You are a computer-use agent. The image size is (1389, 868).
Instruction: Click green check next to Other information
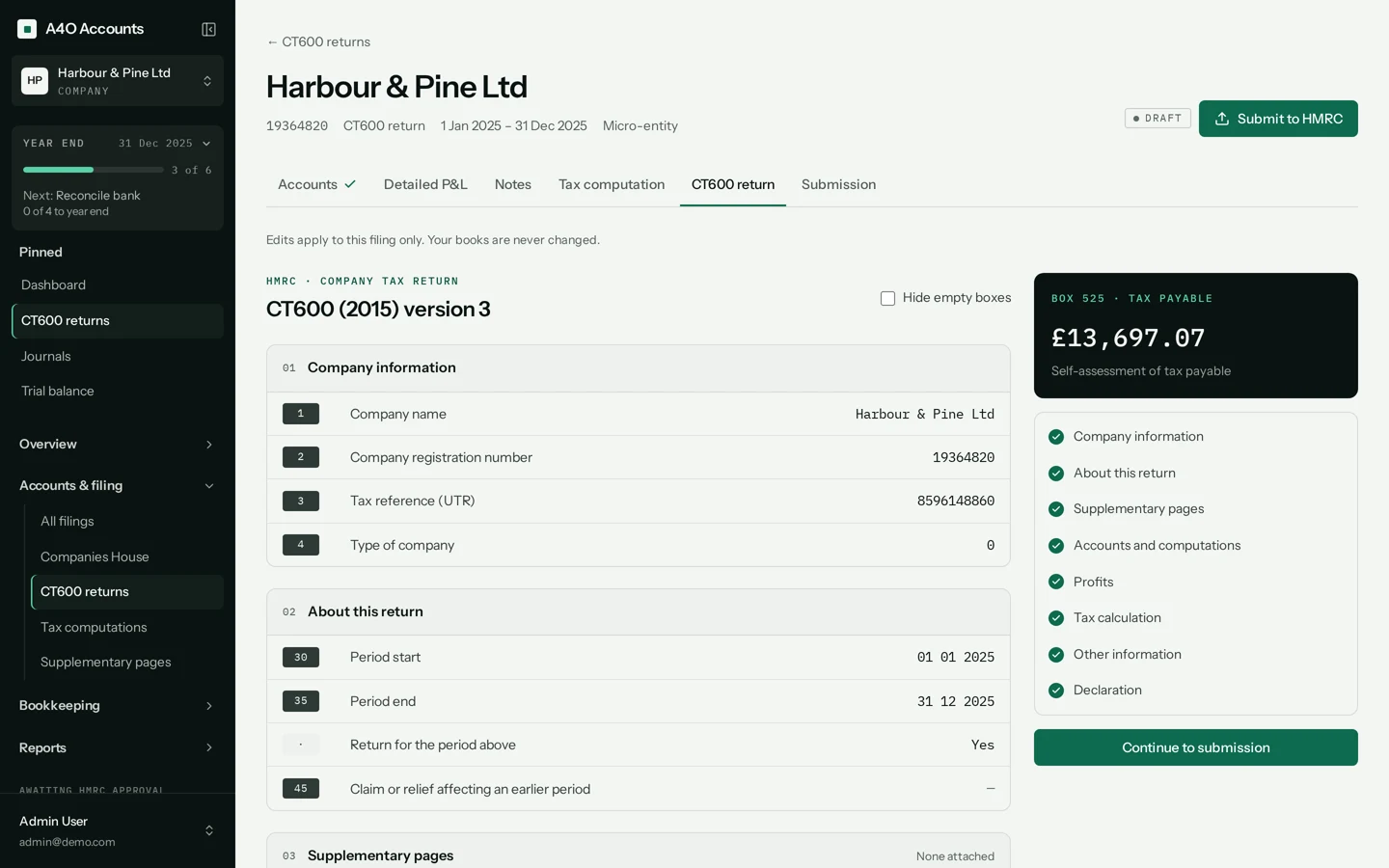[1056, 654]
